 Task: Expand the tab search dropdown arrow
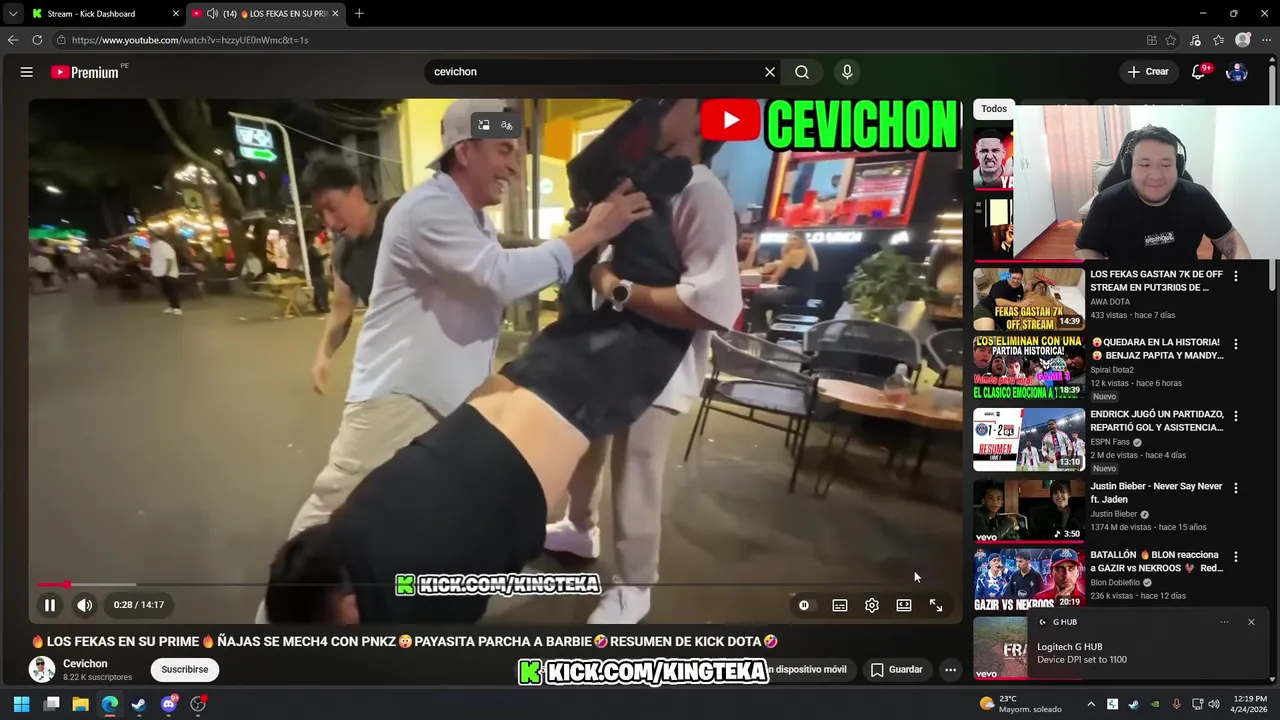coord(13,14)
